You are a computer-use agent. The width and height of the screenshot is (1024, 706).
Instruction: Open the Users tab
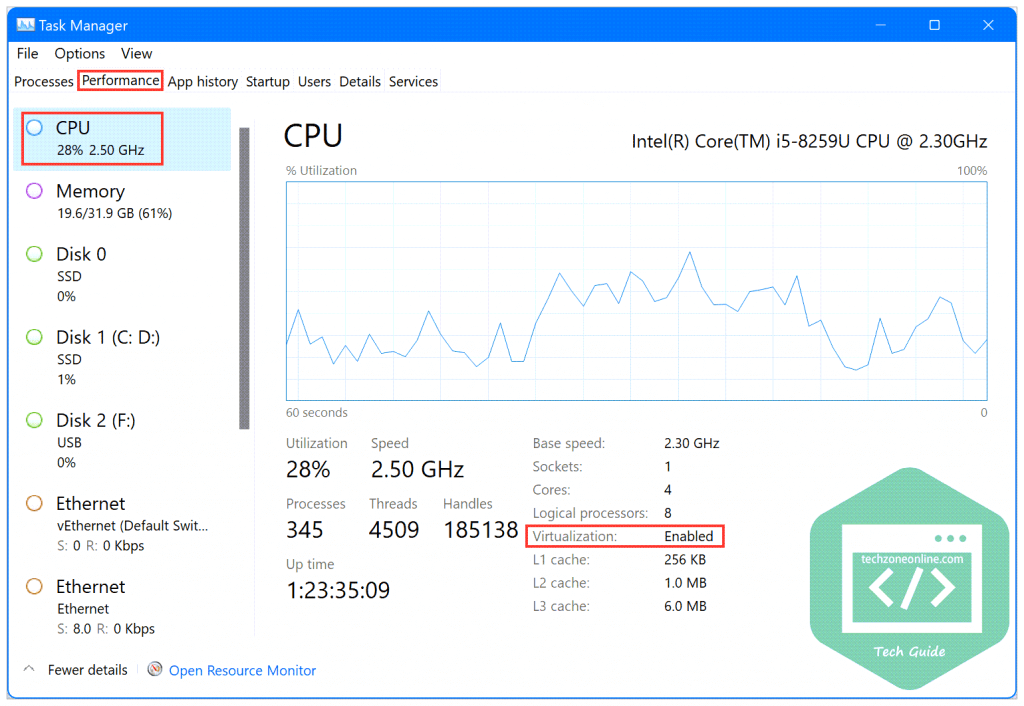(x=314, y=81)
